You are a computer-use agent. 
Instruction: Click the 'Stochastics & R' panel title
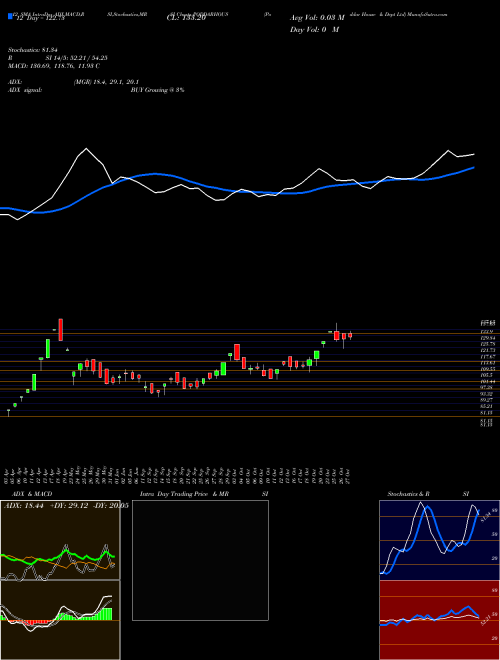pyautogui.click(x=409, y=494)
